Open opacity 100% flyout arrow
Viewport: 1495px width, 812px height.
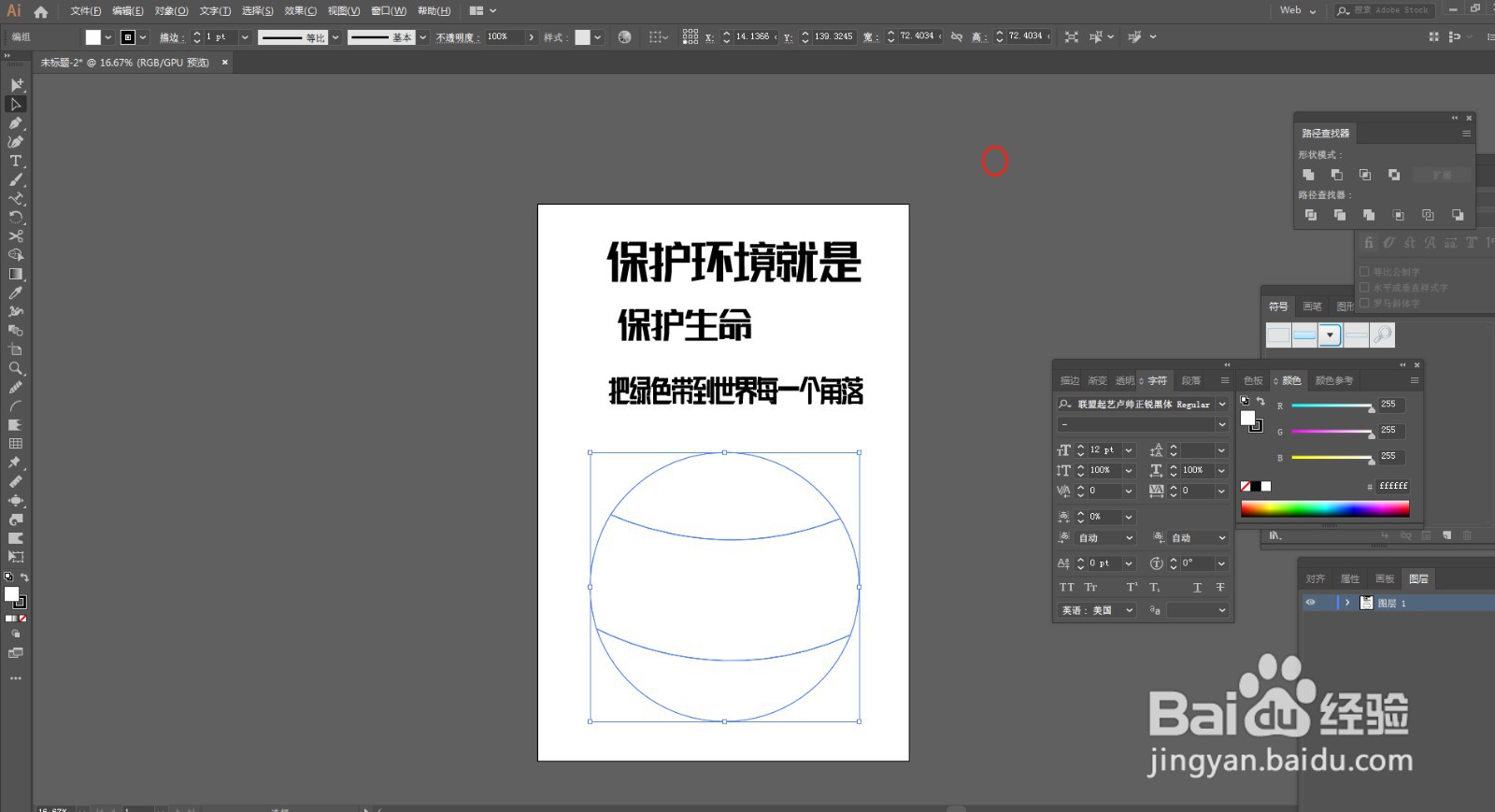pos(532,37)
